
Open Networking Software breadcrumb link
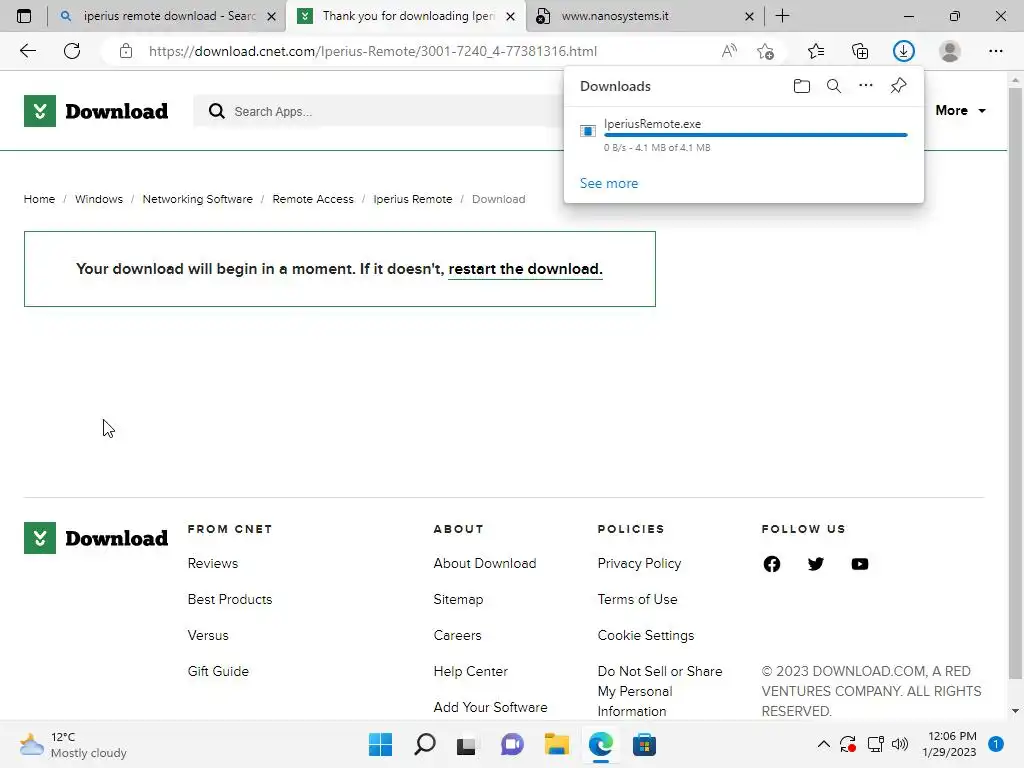click(x=197, y=199)
